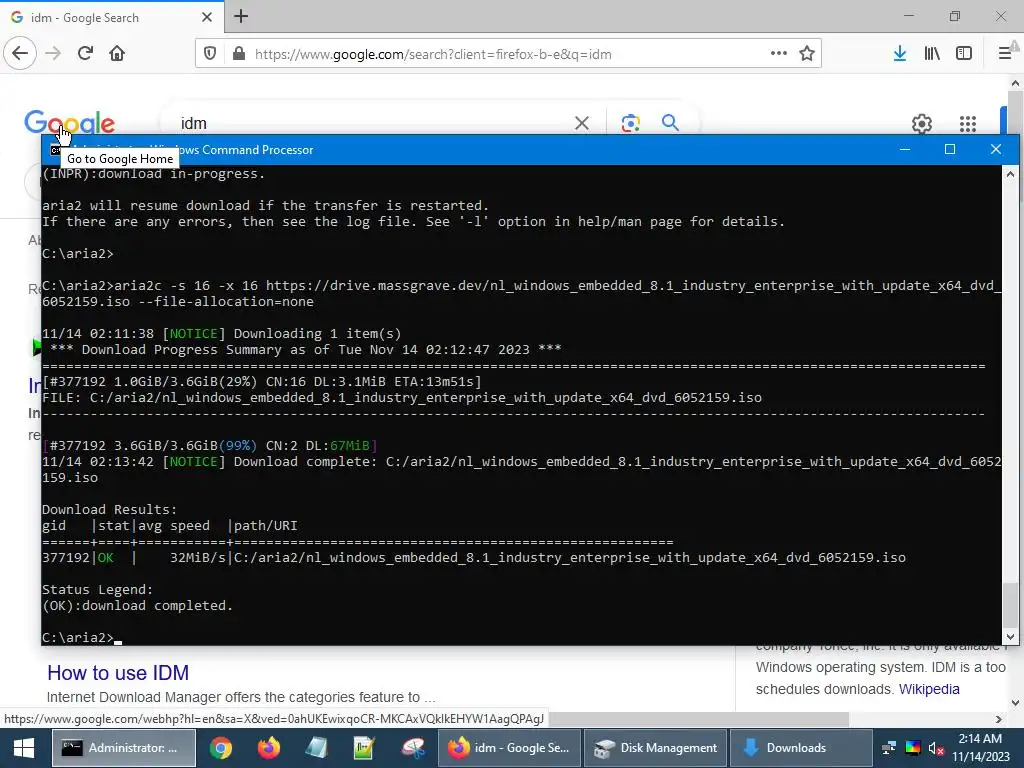
Task: Go back with the Firefox back arrow
Action: pos(20,53)
